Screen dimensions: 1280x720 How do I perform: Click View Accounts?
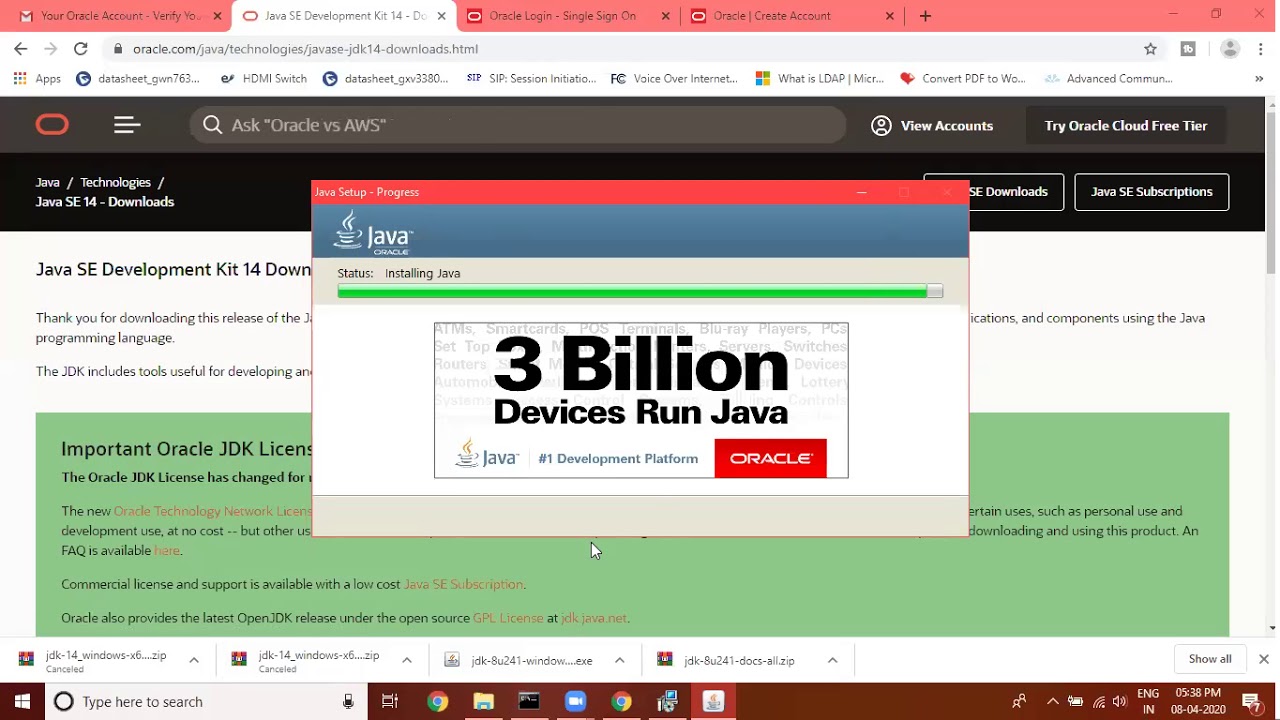click(x=946, y=125)
